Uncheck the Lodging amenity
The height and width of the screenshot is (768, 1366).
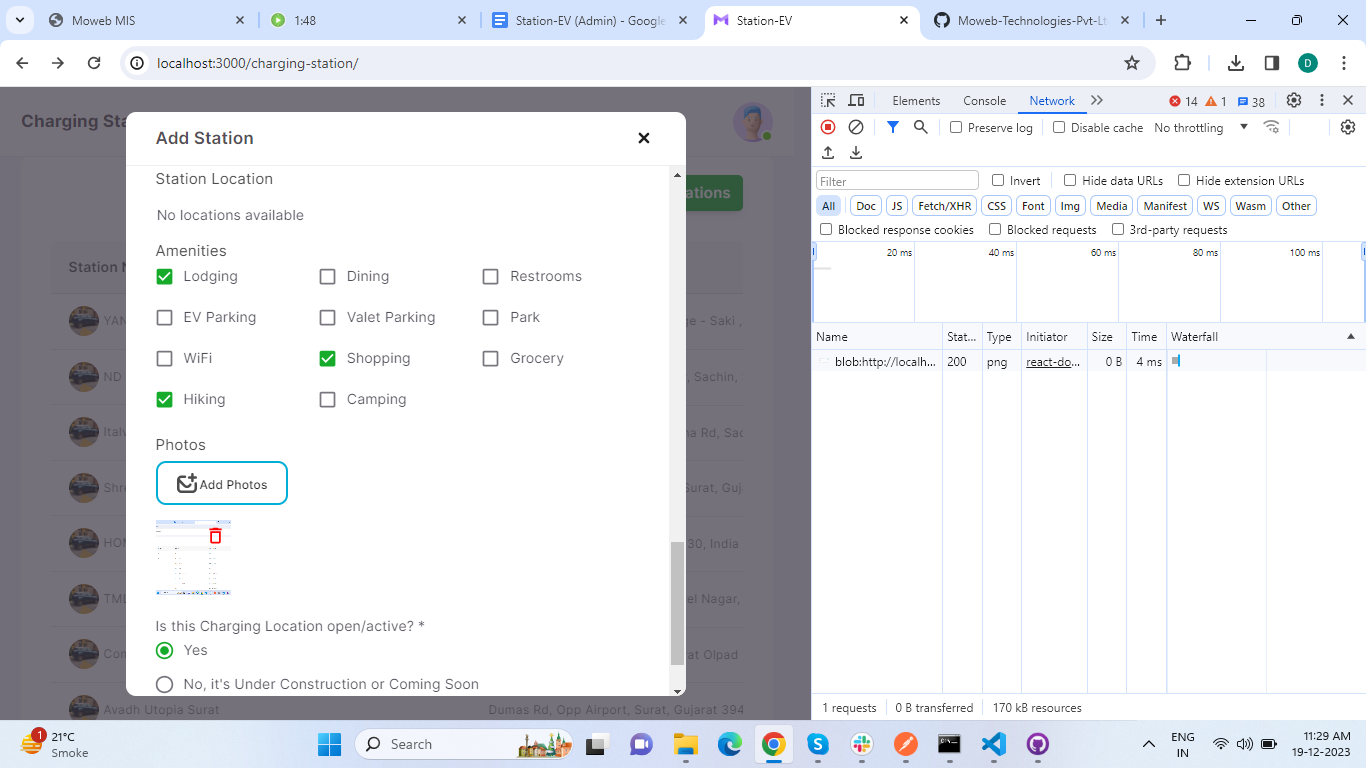165,277
